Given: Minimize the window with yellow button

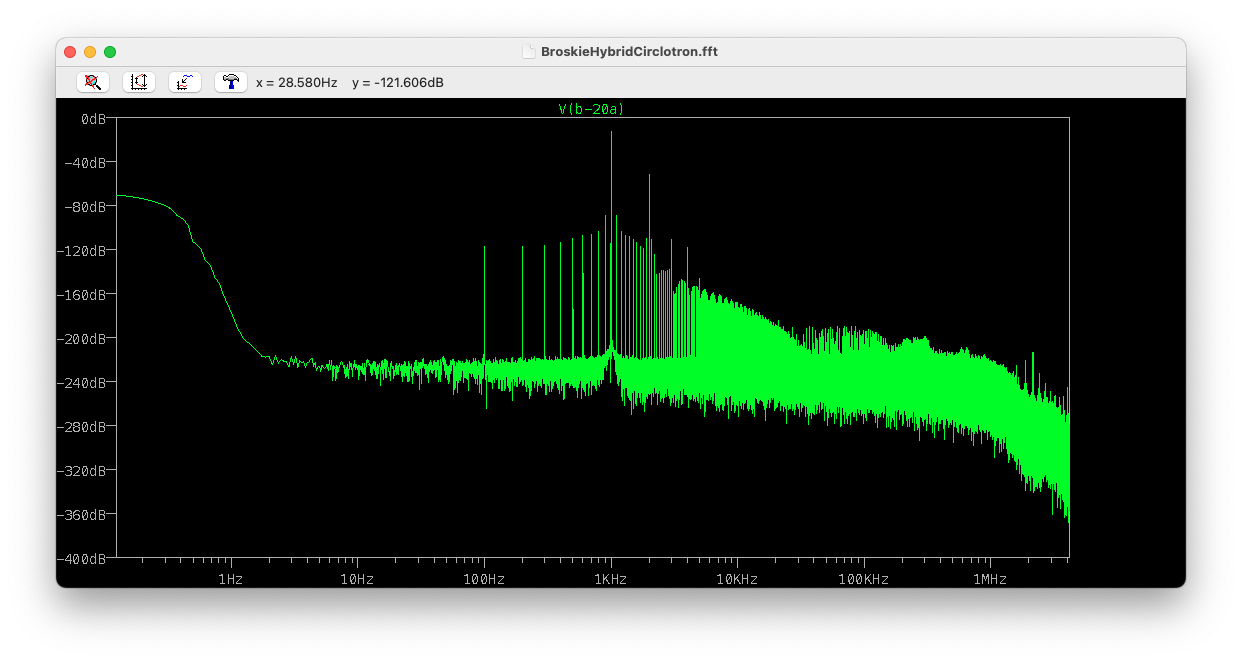Looking at the screenshot, I should [x=90, y=52].
